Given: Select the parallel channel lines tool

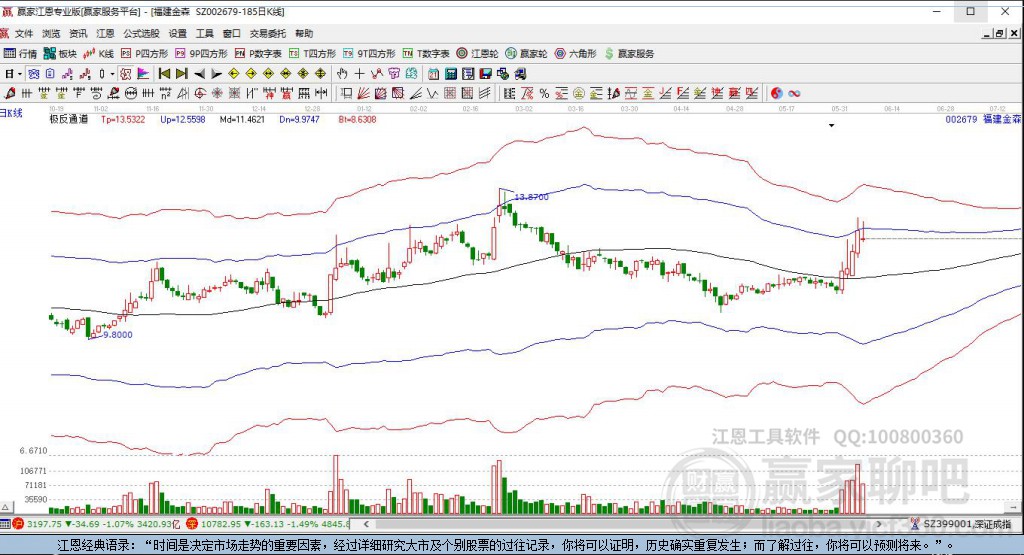Looking at the screenshot, I should click(x=485, y=93).
